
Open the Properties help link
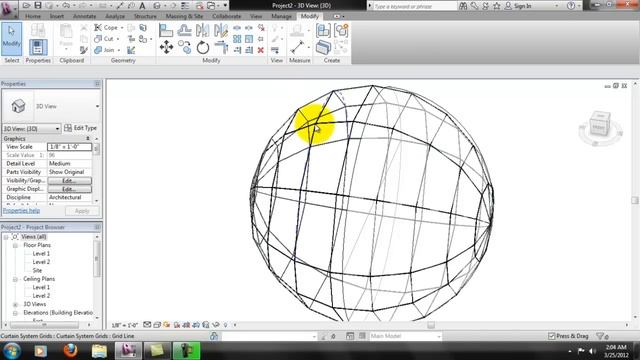[x=21, y=211]
